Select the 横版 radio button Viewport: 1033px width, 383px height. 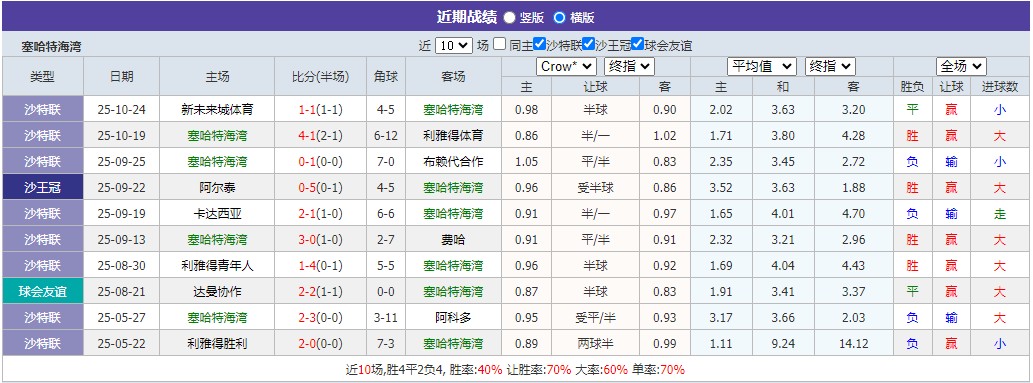559,18
